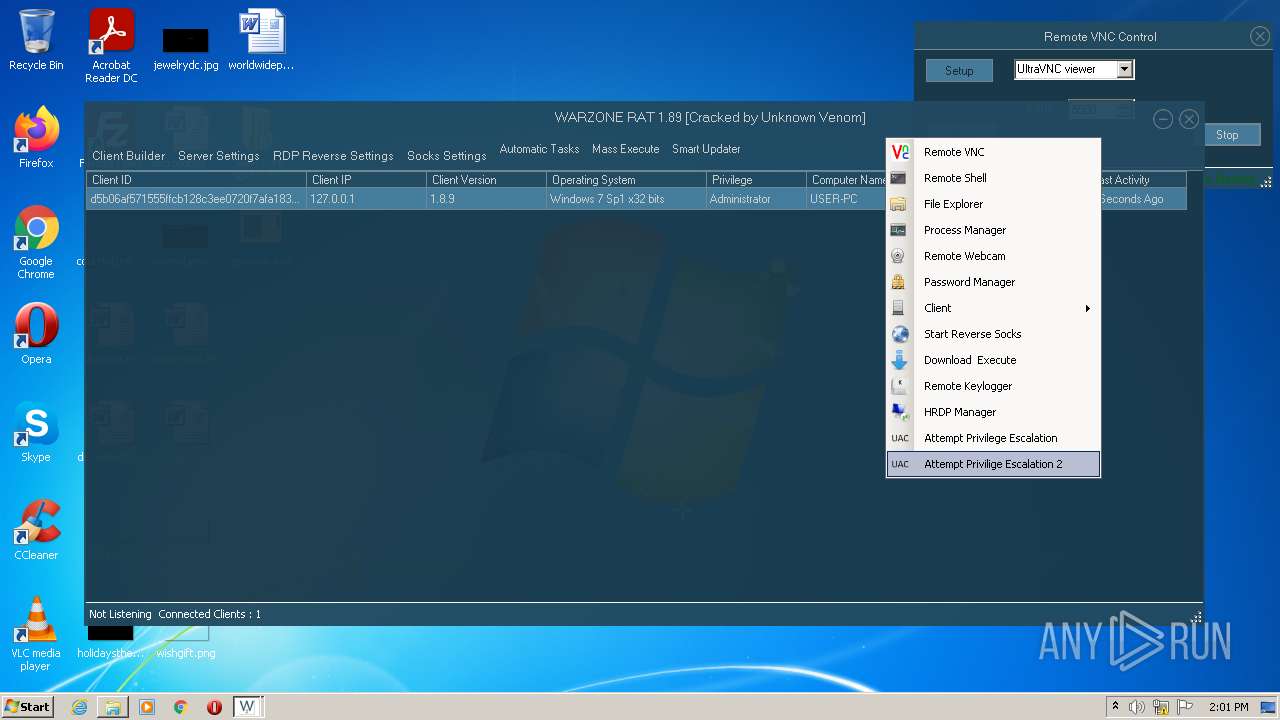1280x720 pixels.
Task: Click the Process Manager monitor icon
Action: (899, 230)
